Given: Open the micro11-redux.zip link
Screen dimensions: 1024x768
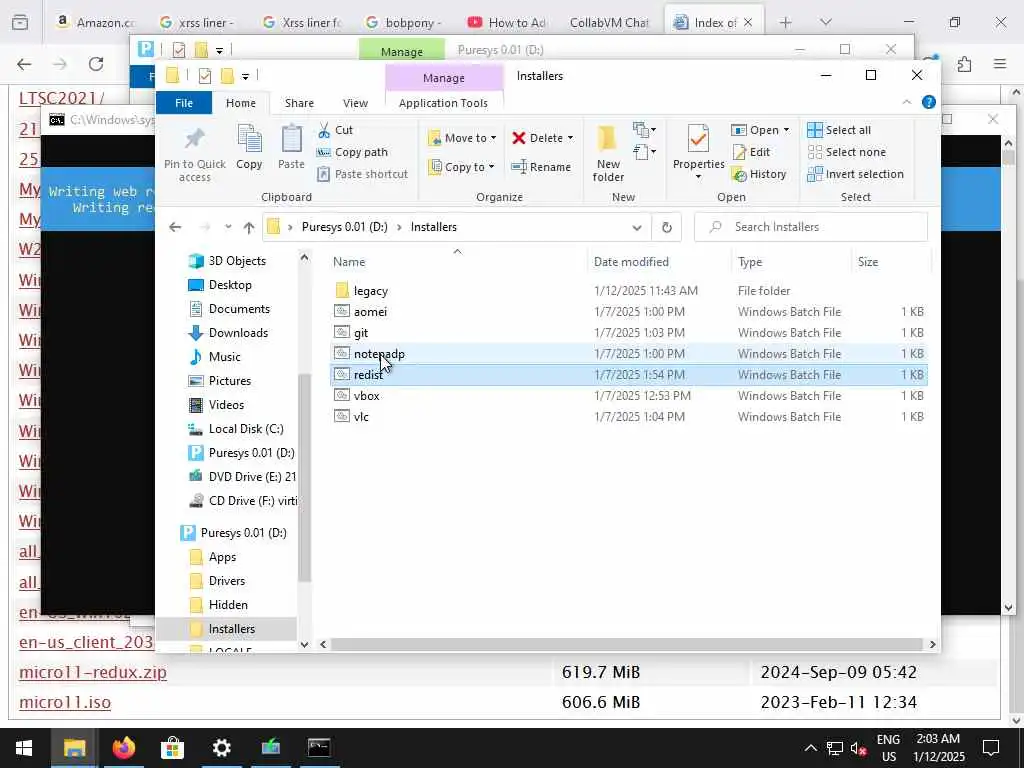Looking at the screenshot, I should point(93,672).
